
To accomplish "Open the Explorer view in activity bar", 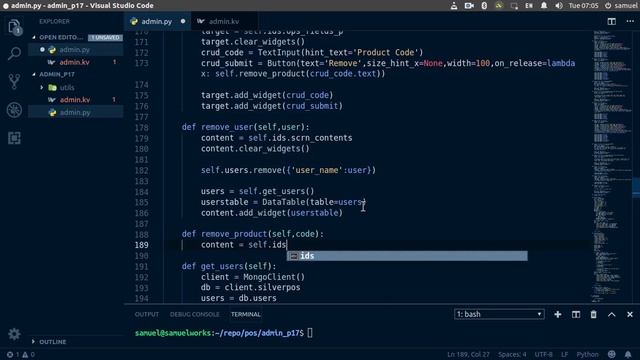I will (x=14, y=27).
